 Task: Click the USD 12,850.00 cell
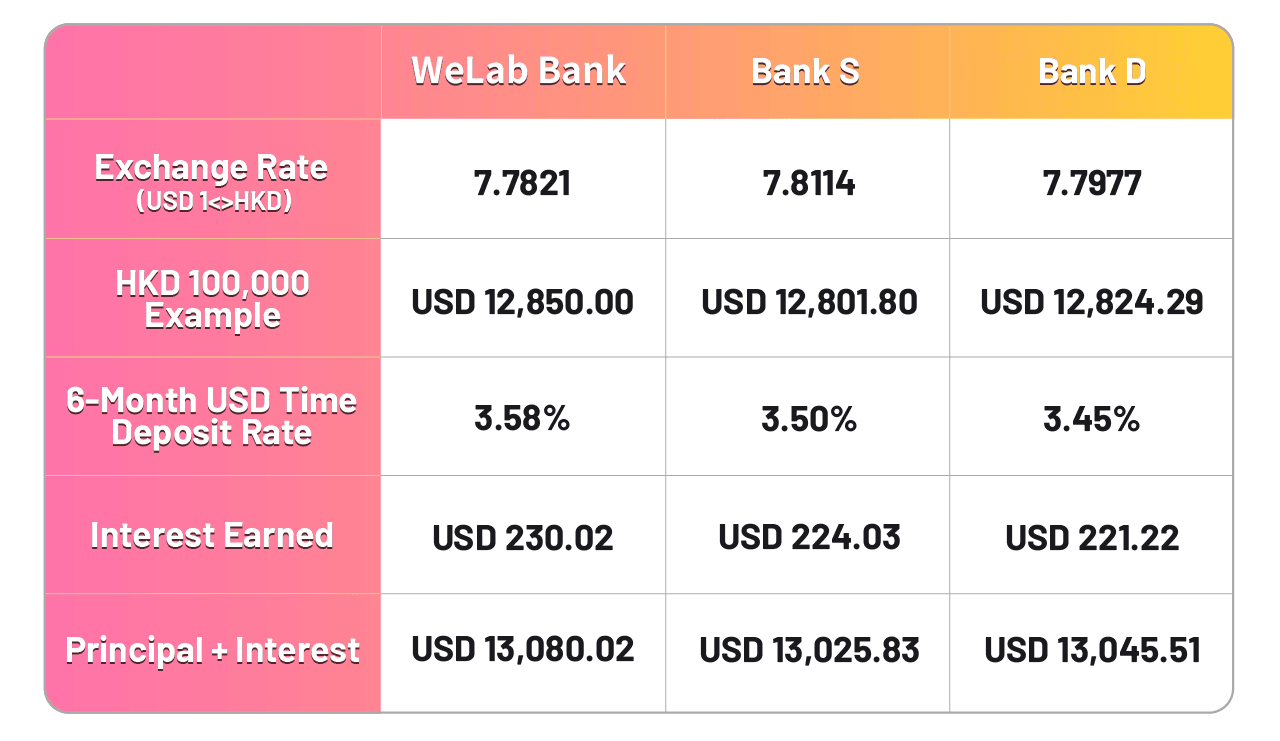click(x=522, y=302)
